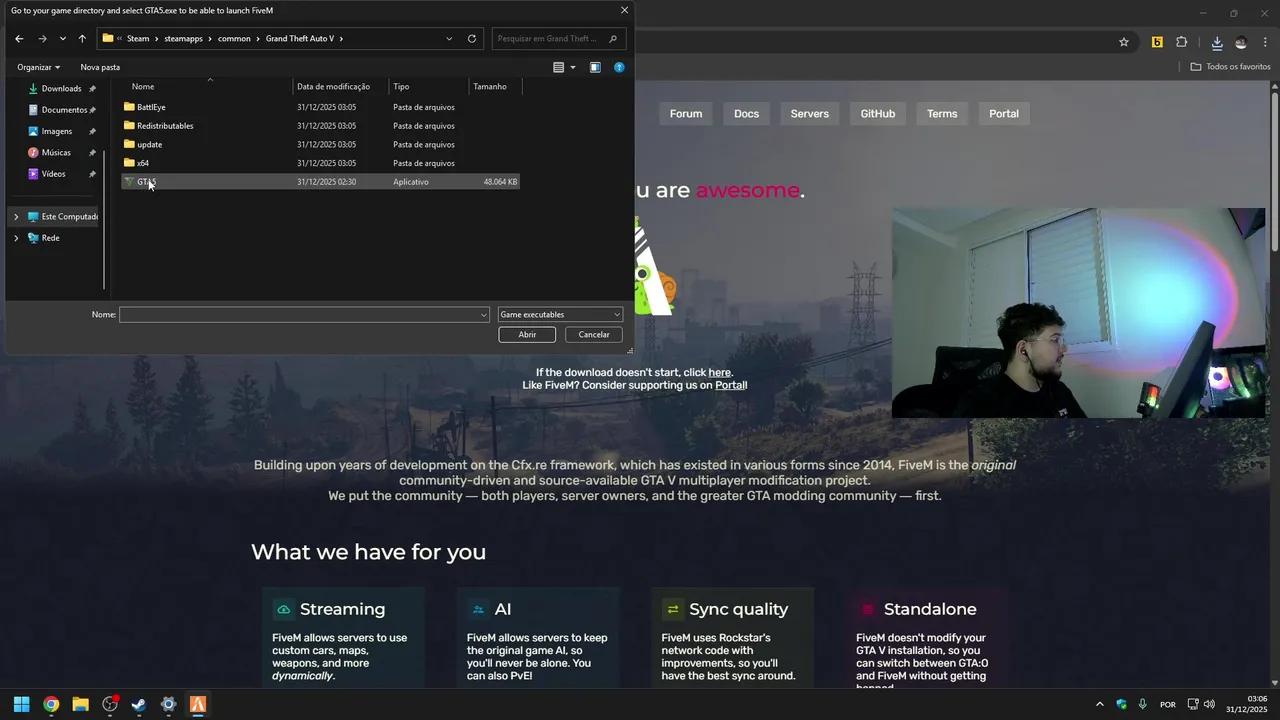Click the 'Portal' support link
This screenshot has height=720, width=1280.
click(x=730, y=385)
